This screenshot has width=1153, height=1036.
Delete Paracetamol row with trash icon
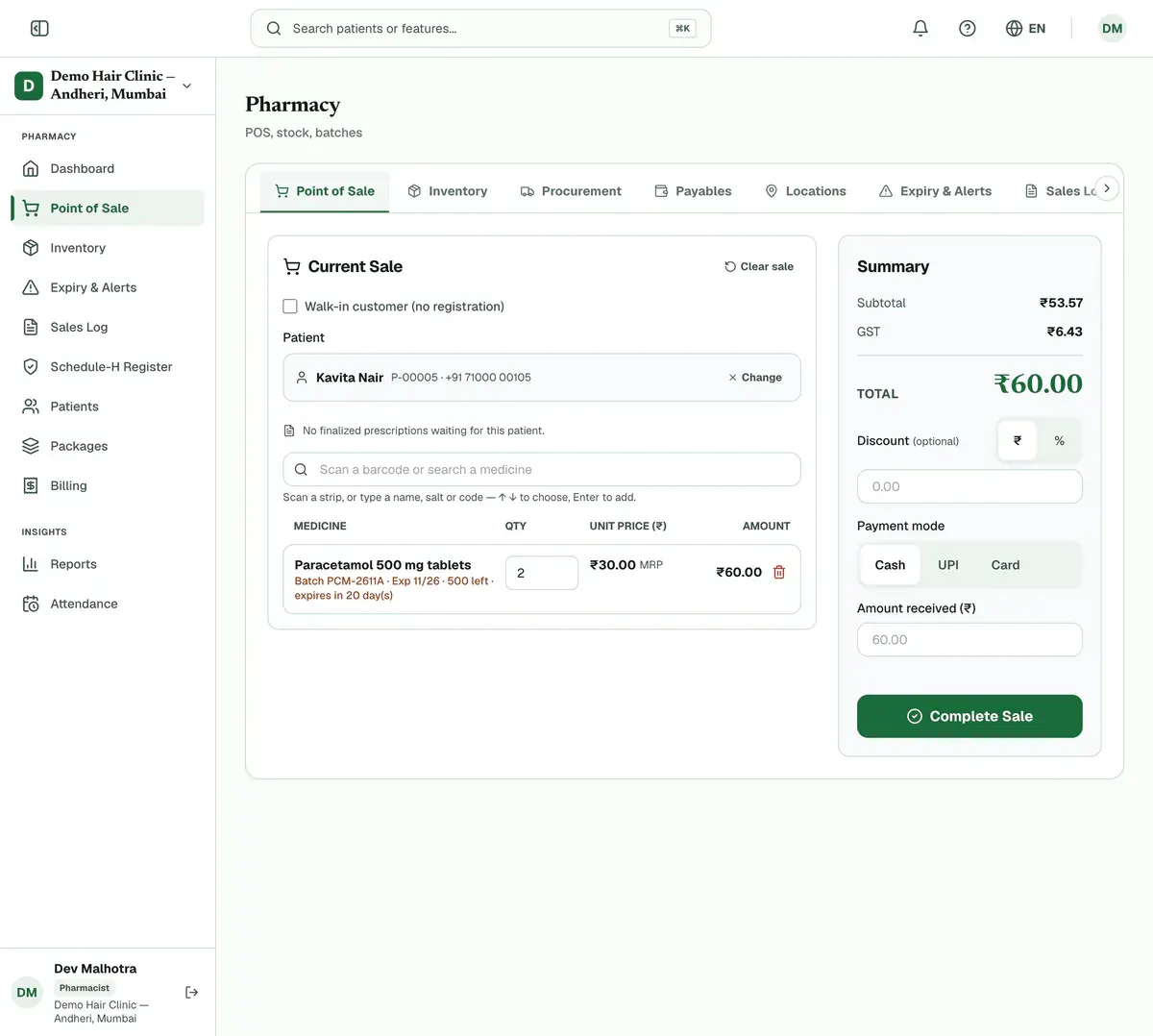click(x=779, y=572)
